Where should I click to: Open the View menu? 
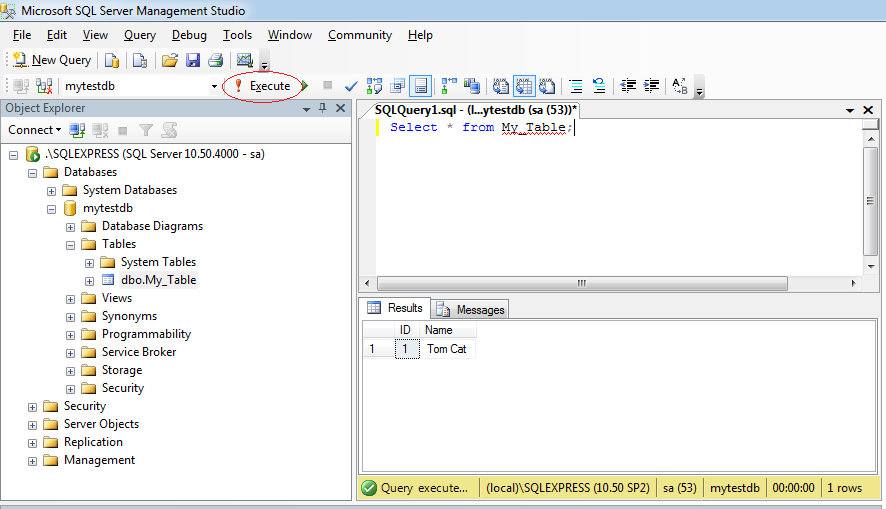coord(95,35)
